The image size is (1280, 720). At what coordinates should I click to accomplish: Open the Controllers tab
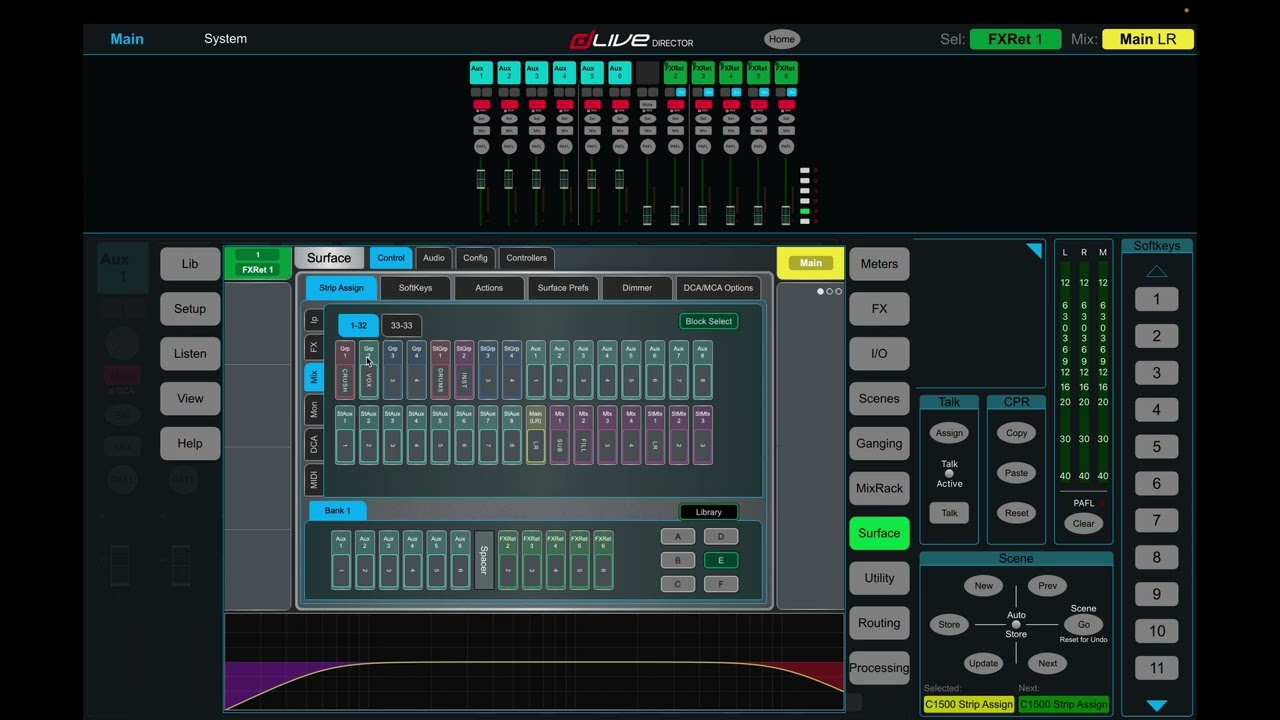526,258
